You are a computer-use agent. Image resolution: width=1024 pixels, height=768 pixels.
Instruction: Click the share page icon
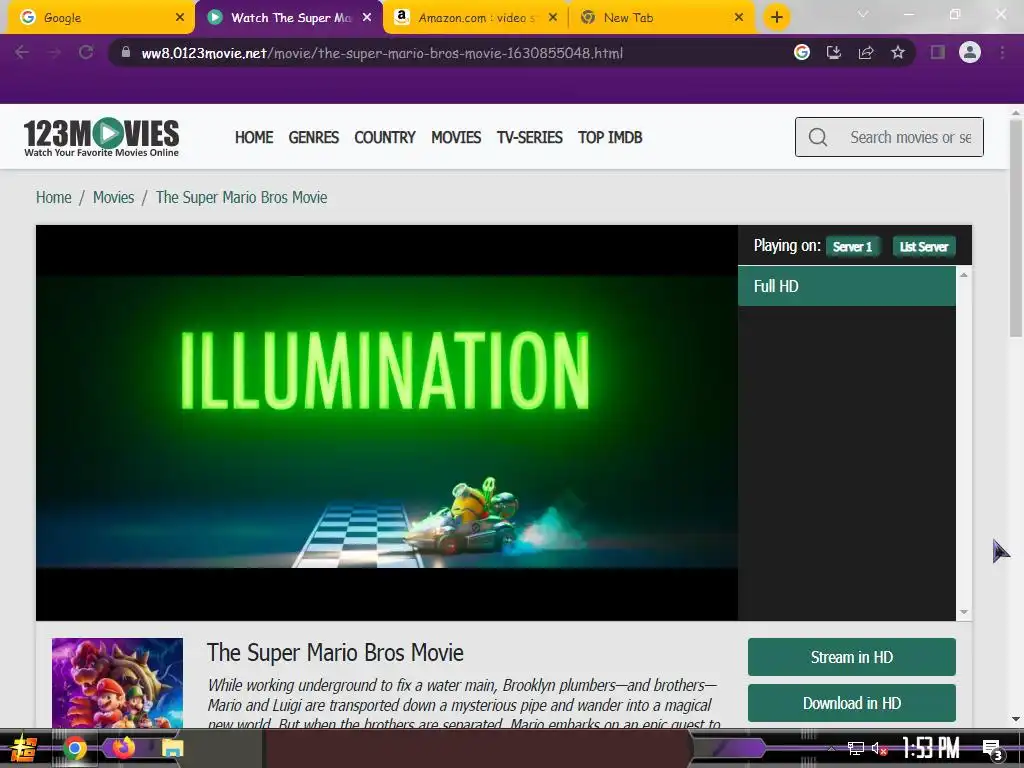pyautogui.click(x=866, y=52)
